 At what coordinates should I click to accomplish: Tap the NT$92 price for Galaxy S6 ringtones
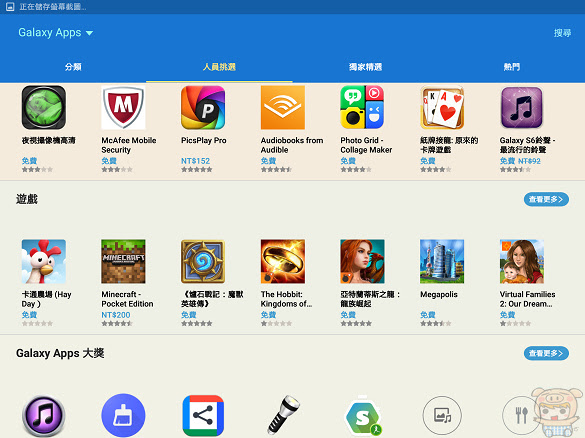coord(529,161)
